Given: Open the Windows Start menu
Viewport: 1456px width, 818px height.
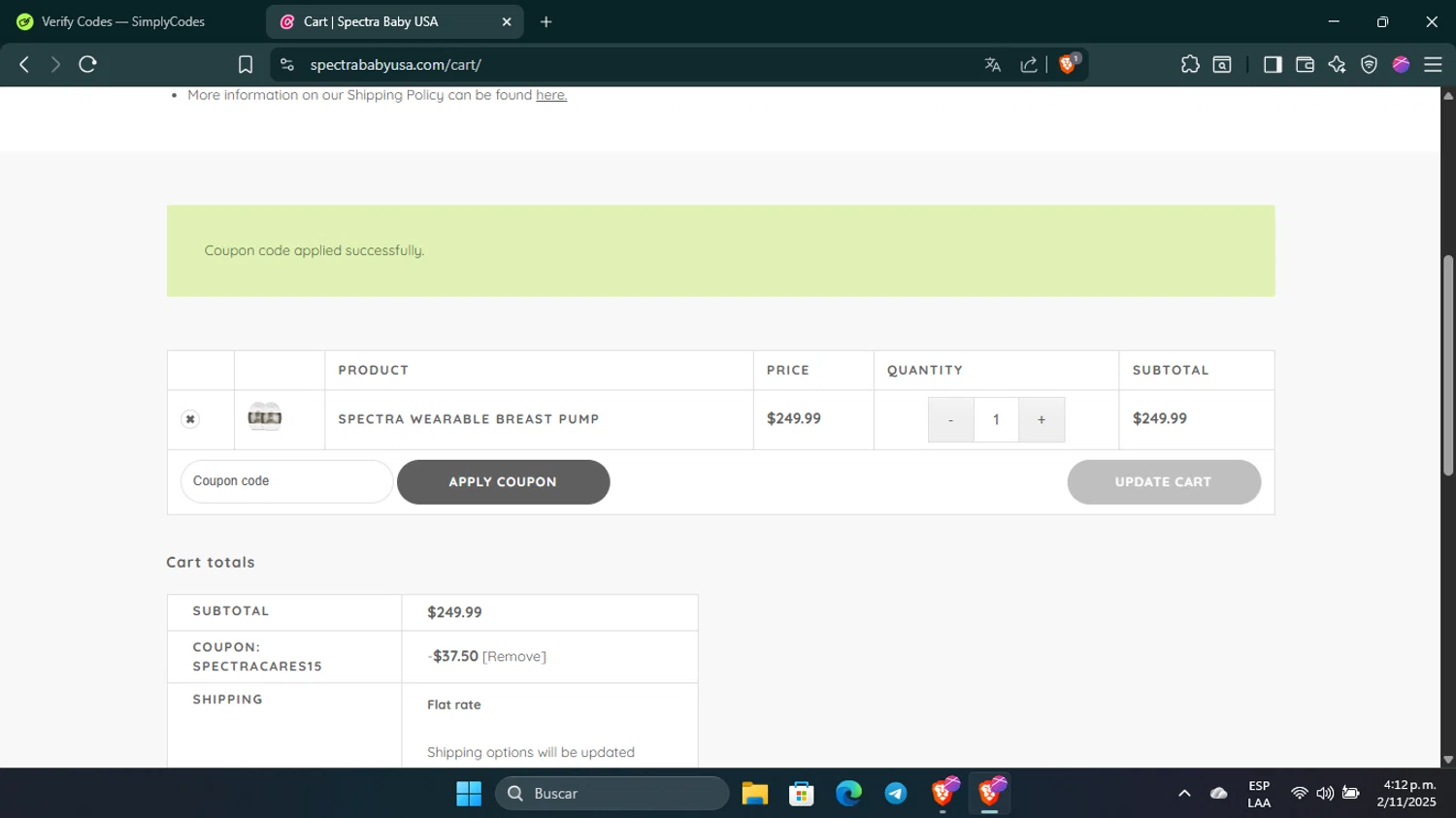Looking at the screenshot, I should click(469, 794).
